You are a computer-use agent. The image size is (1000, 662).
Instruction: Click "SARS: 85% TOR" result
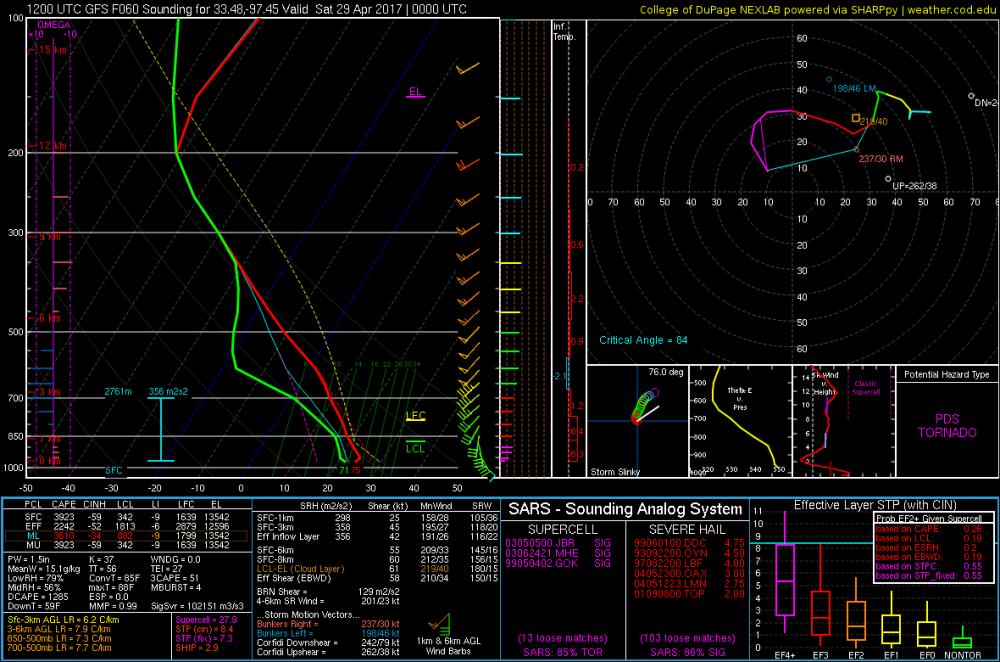pos(562,652)
